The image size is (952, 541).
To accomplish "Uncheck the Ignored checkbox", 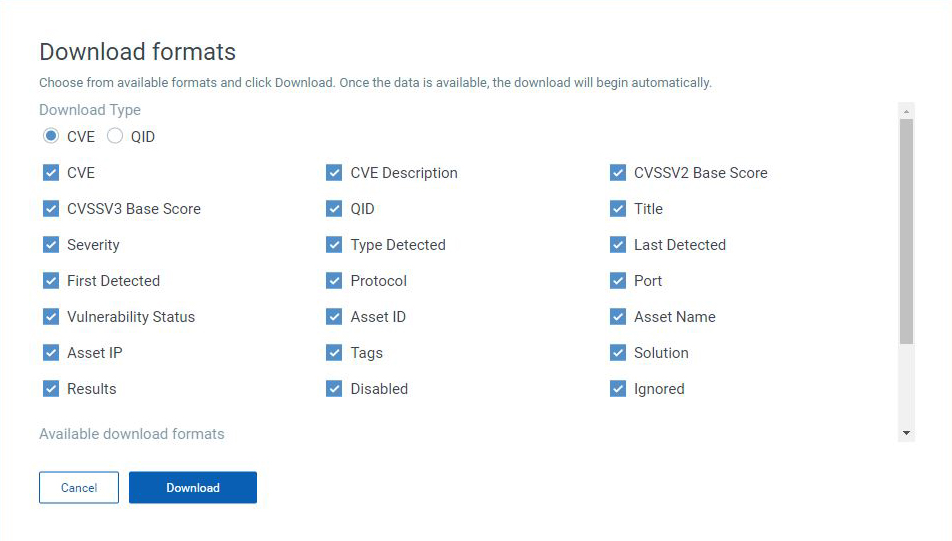I will 617,389.
